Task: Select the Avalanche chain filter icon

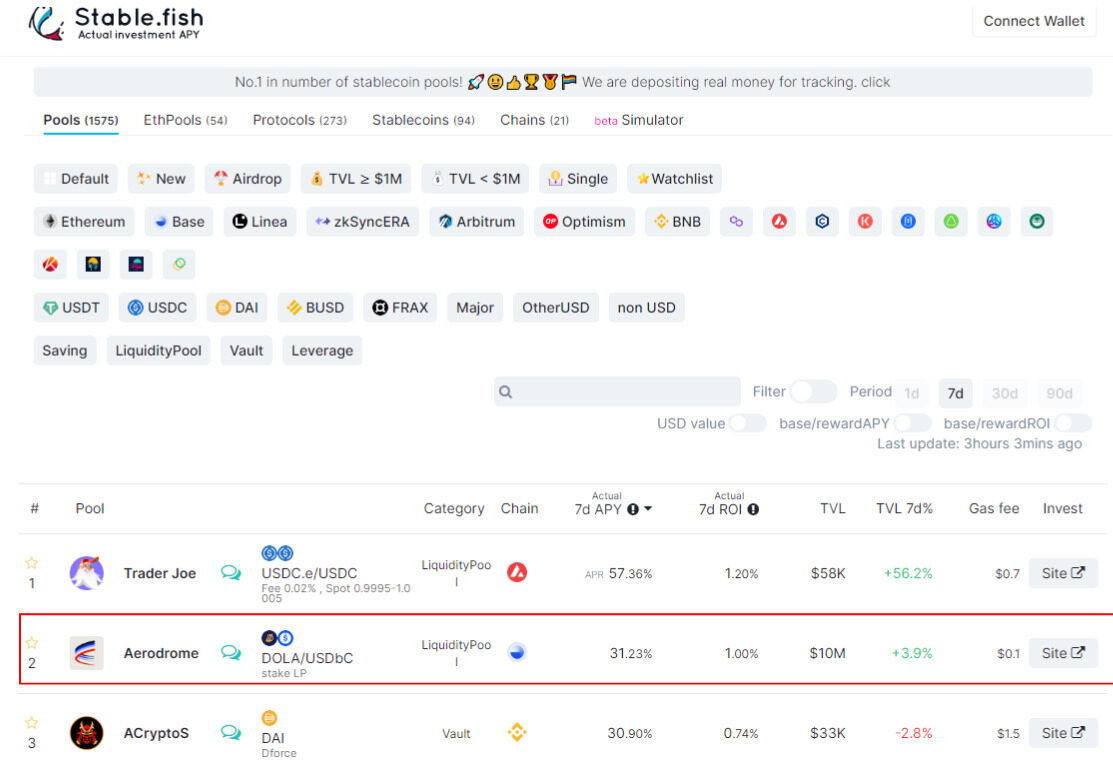Action: 779,221
